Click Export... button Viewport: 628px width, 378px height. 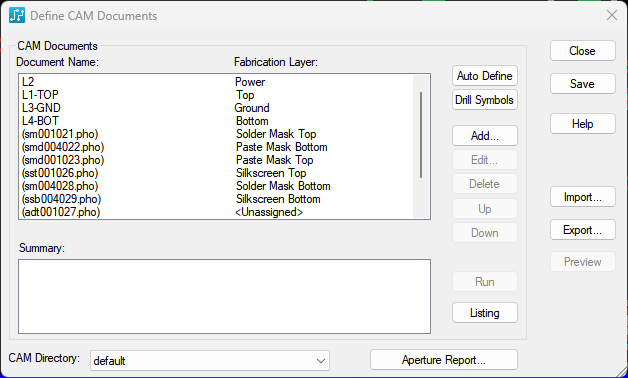(582, 230)
